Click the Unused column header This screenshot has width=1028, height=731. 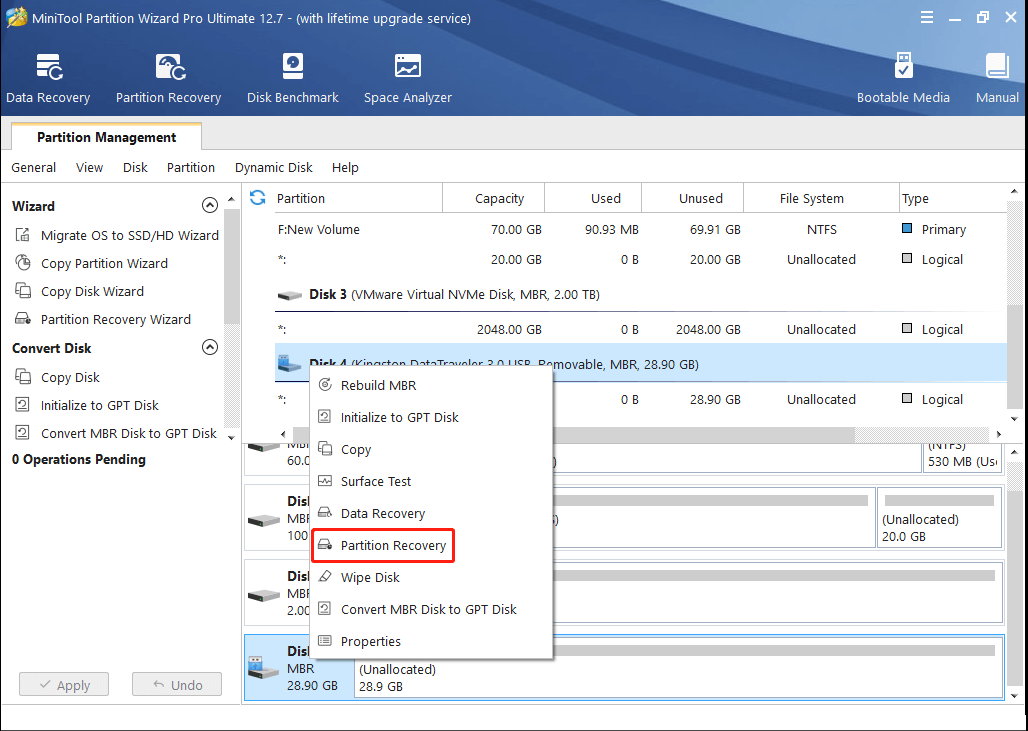692,198
